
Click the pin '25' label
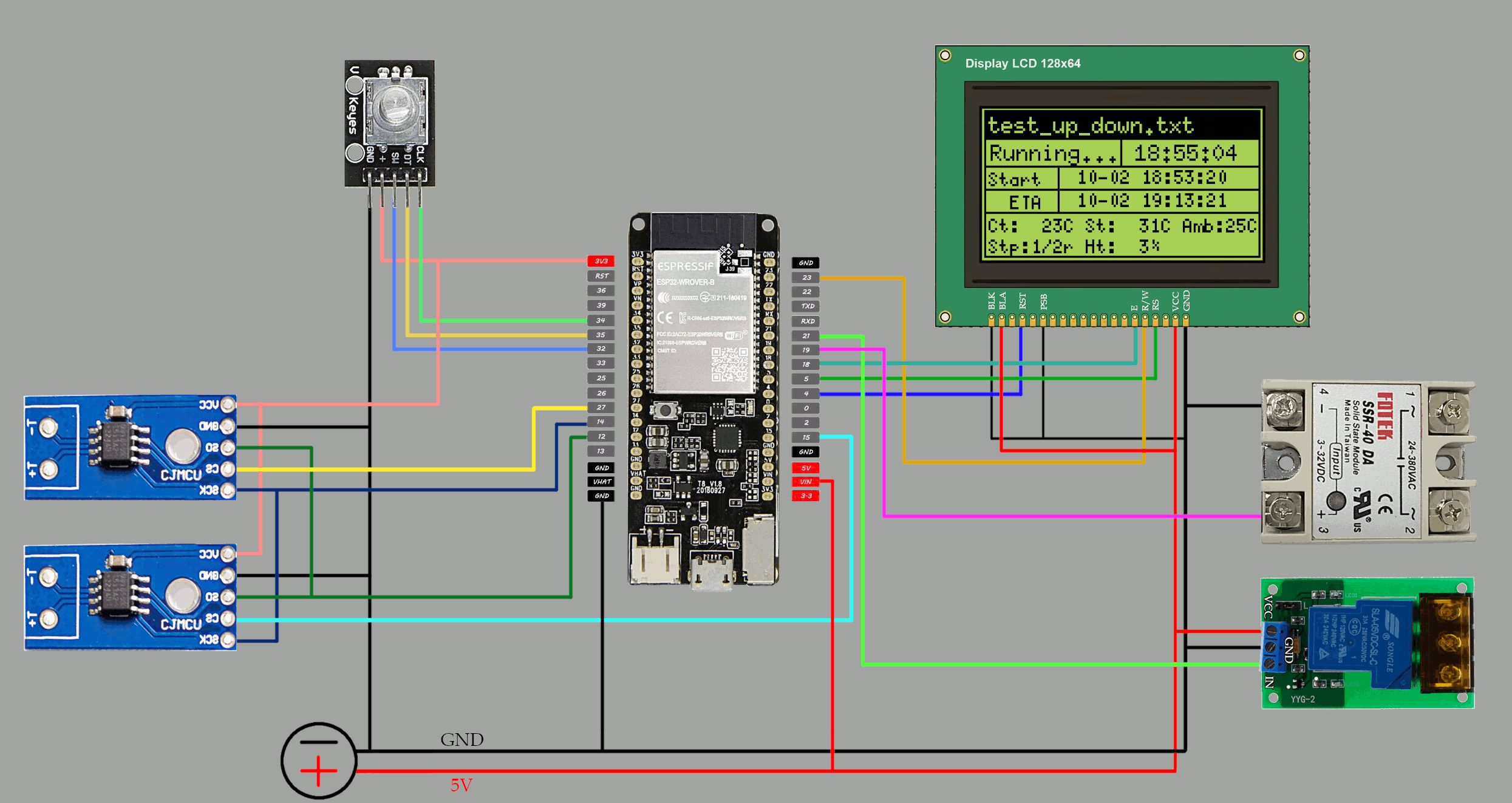click(601, 378)
